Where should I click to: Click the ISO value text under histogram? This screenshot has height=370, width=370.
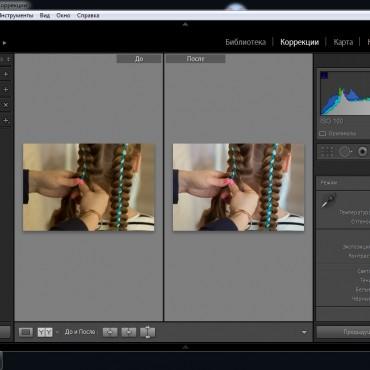[x=332, y=121]
